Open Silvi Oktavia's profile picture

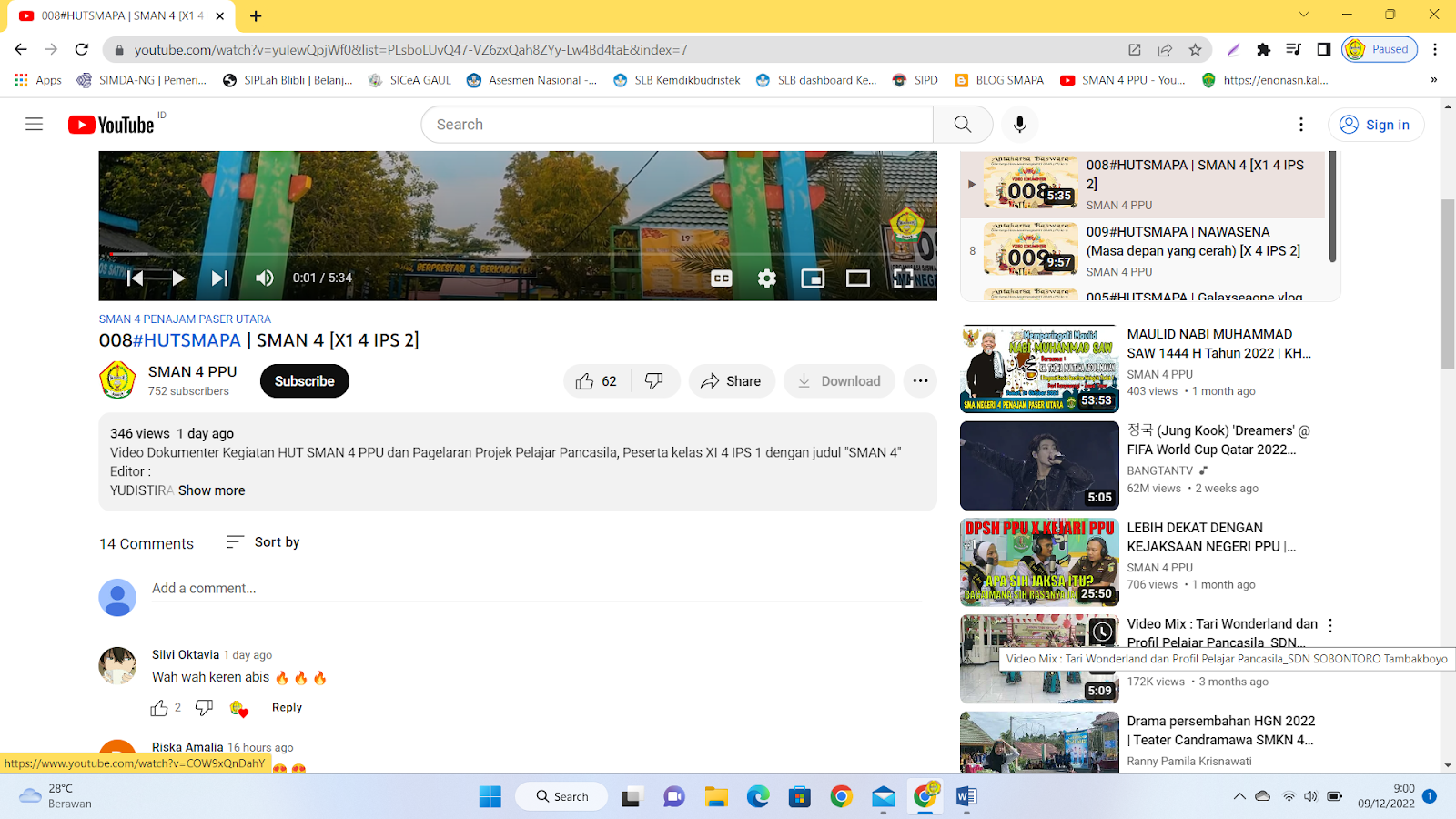pos(117,665)
